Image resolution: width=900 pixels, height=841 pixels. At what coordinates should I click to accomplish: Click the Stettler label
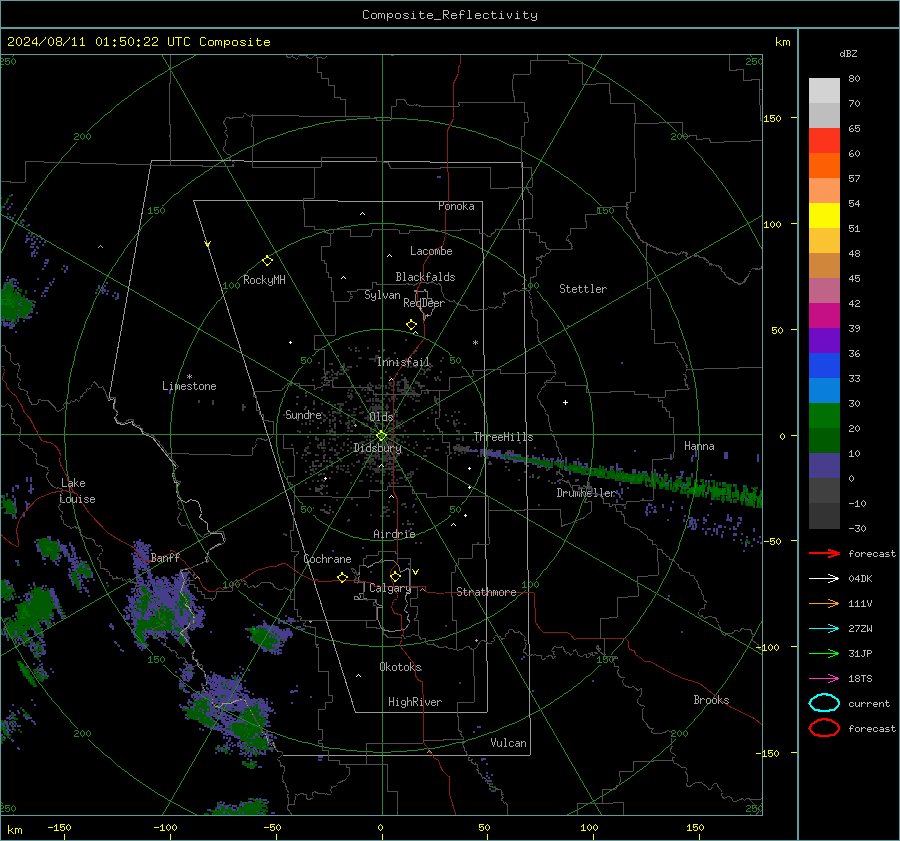tap(583, 289)
